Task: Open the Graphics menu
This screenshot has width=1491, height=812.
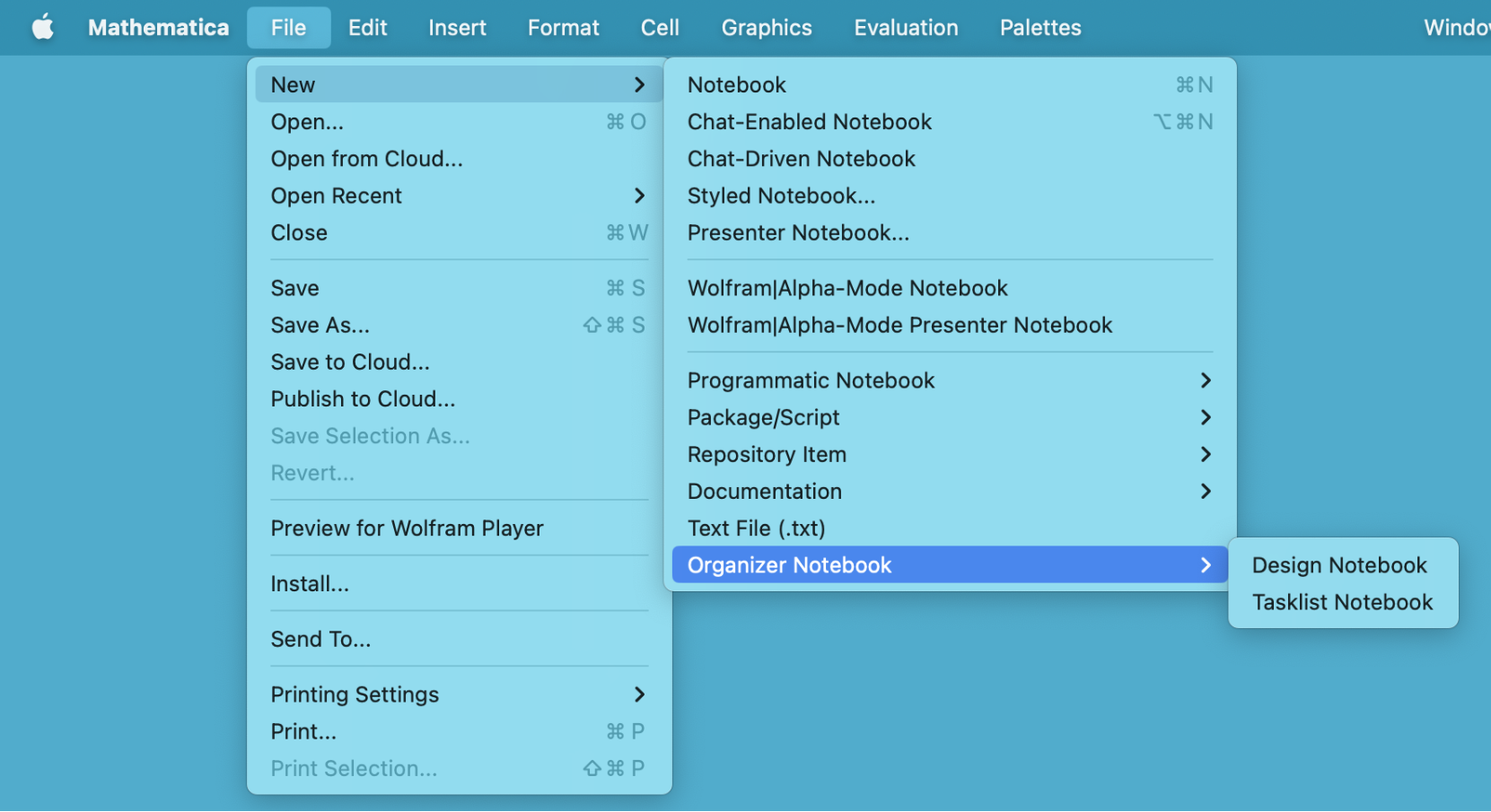Action: pyautogui.click(x=766, y=28)
